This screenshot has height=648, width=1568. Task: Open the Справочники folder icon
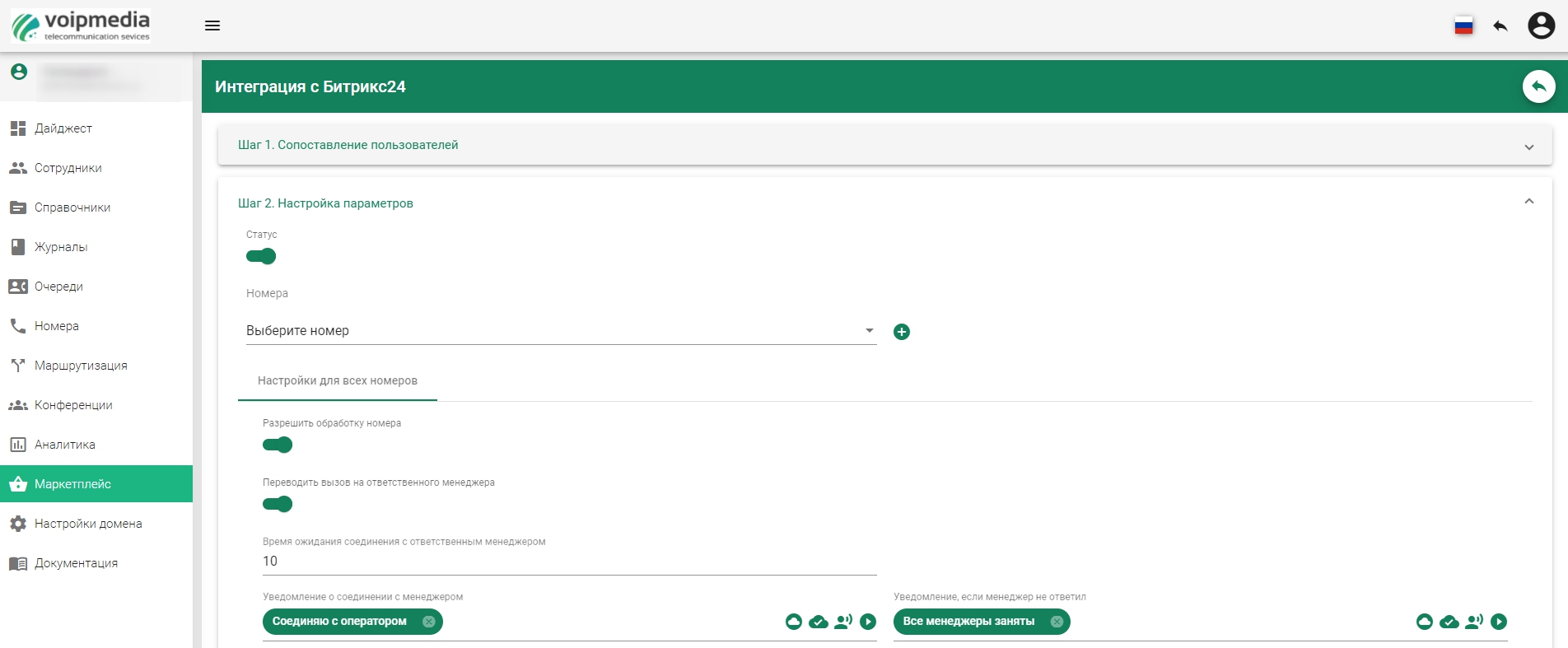point(18,207)
